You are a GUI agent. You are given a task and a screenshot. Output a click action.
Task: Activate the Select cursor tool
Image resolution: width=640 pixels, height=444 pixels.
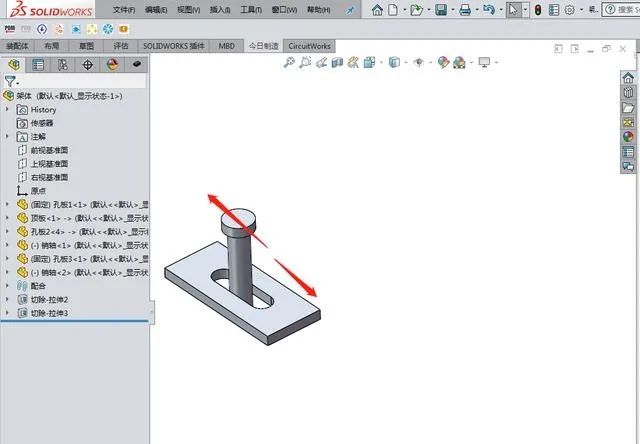click(x=513, y=9)
